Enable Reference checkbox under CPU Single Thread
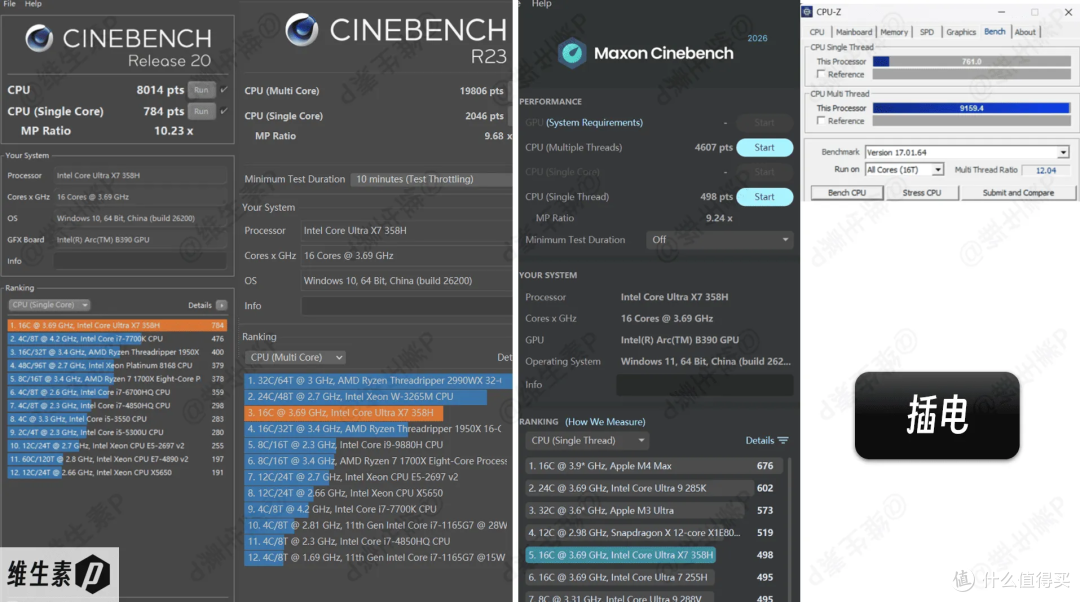 821,74
